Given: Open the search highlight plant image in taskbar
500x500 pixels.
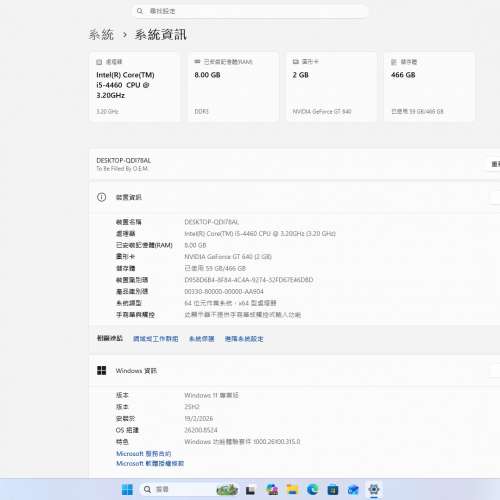Looking at the screenshot, I should pyautogui.click(x=227, y=489).
